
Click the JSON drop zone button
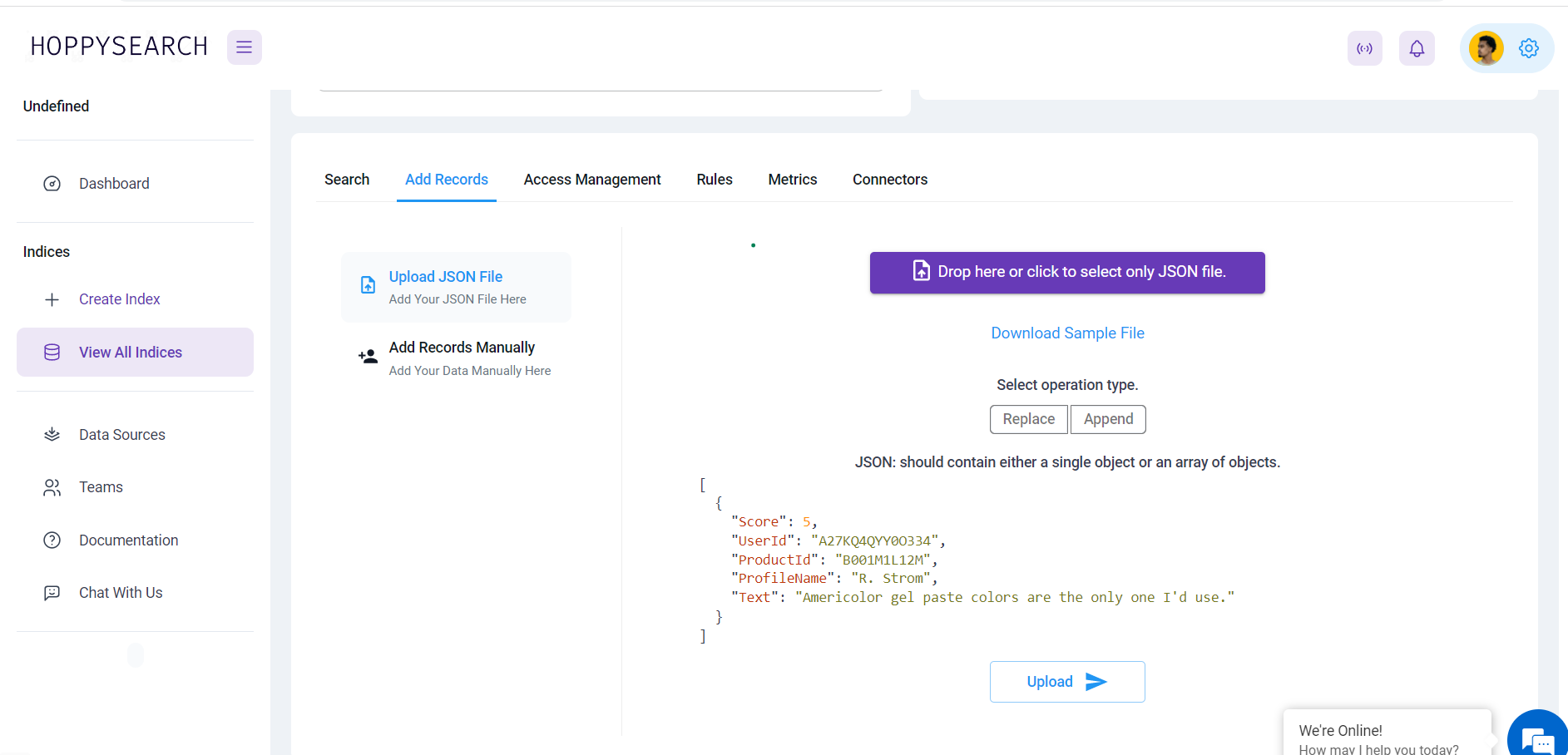[x=1067, y=273]
